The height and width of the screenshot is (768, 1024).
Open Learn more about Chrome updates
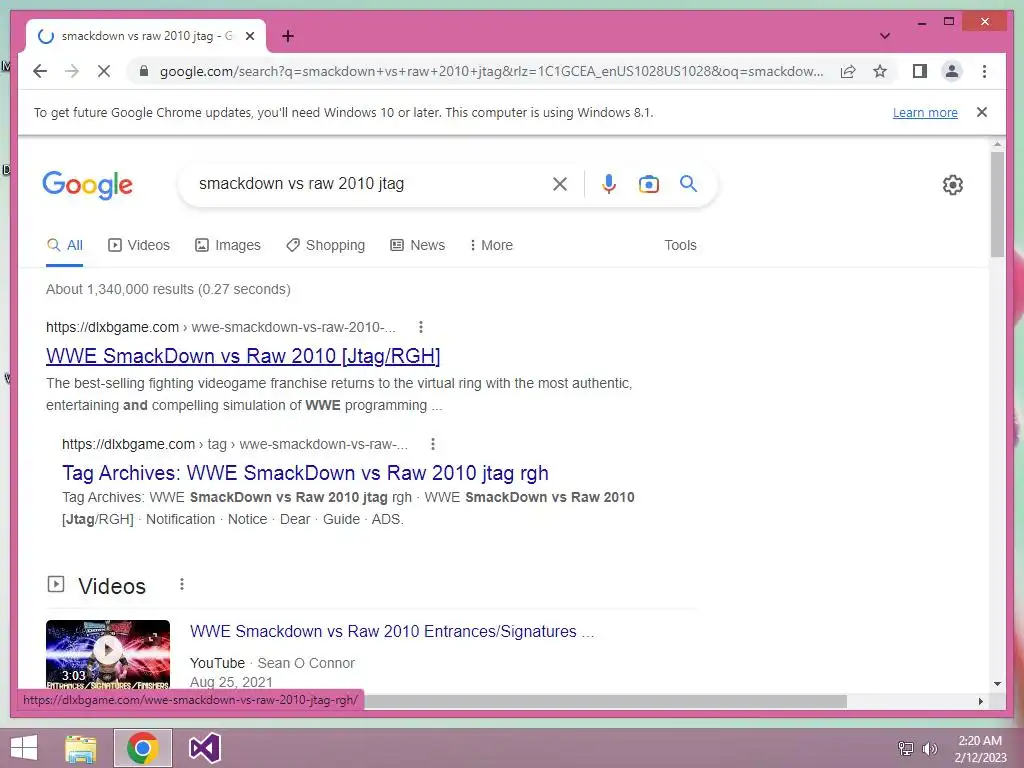click(x=925, y=112)
